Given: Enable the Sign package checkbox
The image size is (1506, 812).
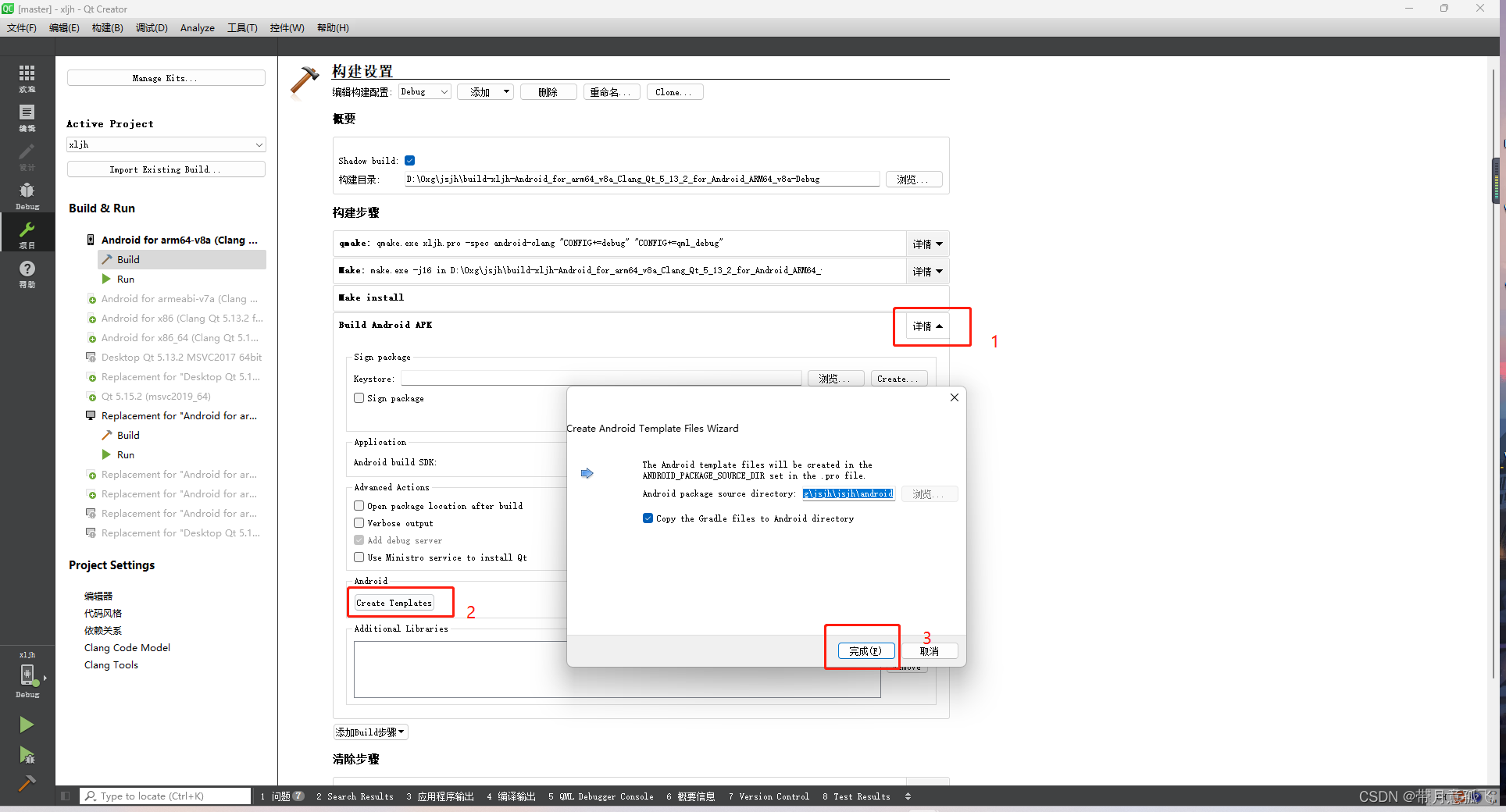Looking at the screenshot, I should coord(359,398).
